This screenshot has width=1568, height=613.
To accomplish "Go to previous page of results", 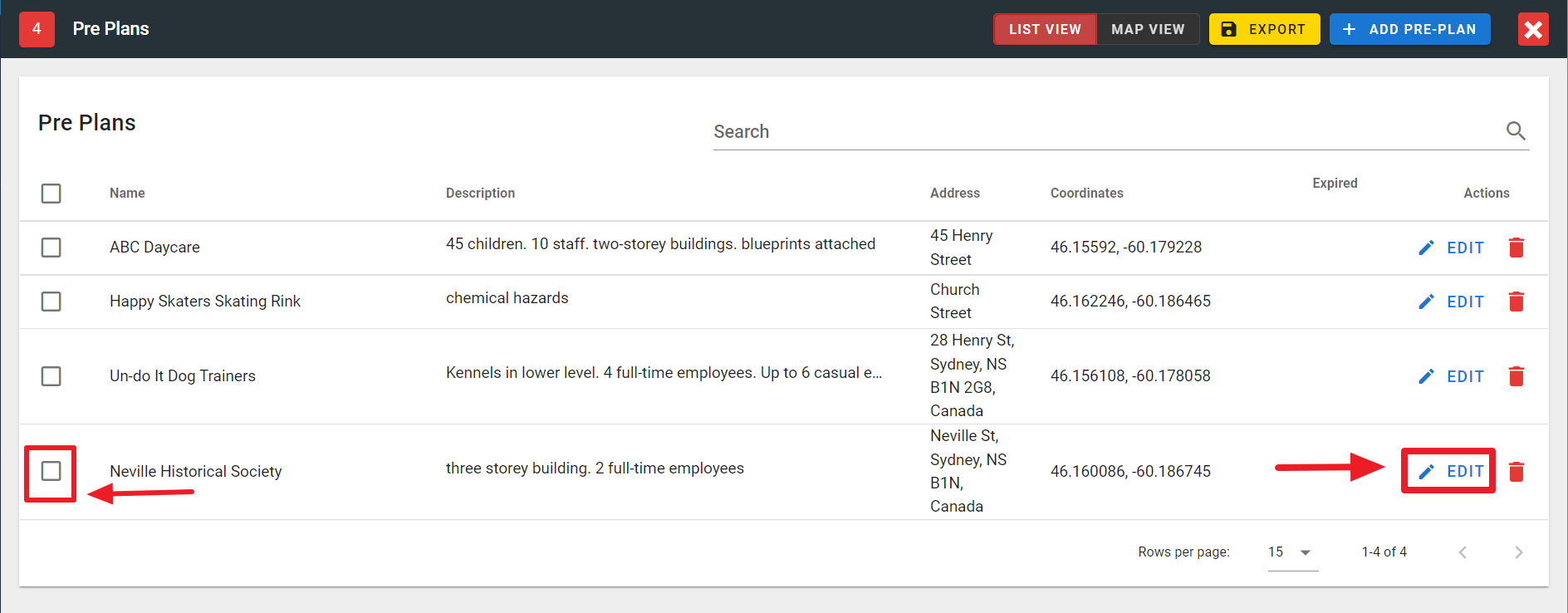I will pos(1463,552).
